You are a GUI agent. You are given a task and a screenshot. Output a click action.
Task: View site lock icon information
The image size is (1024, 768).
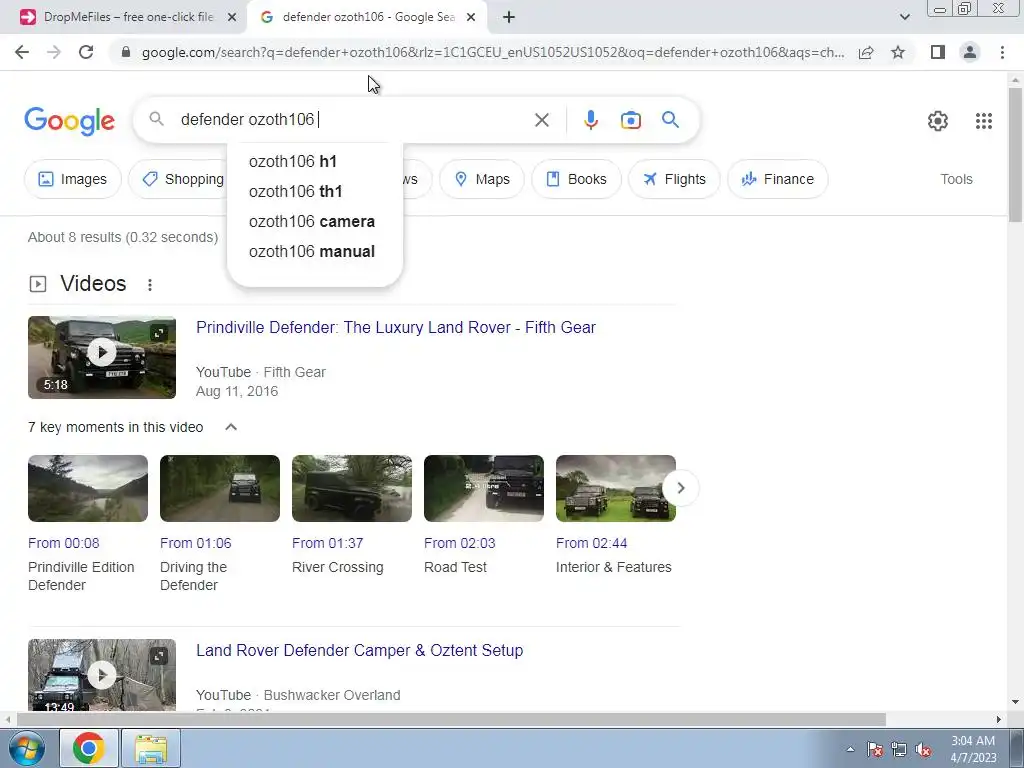126,52
